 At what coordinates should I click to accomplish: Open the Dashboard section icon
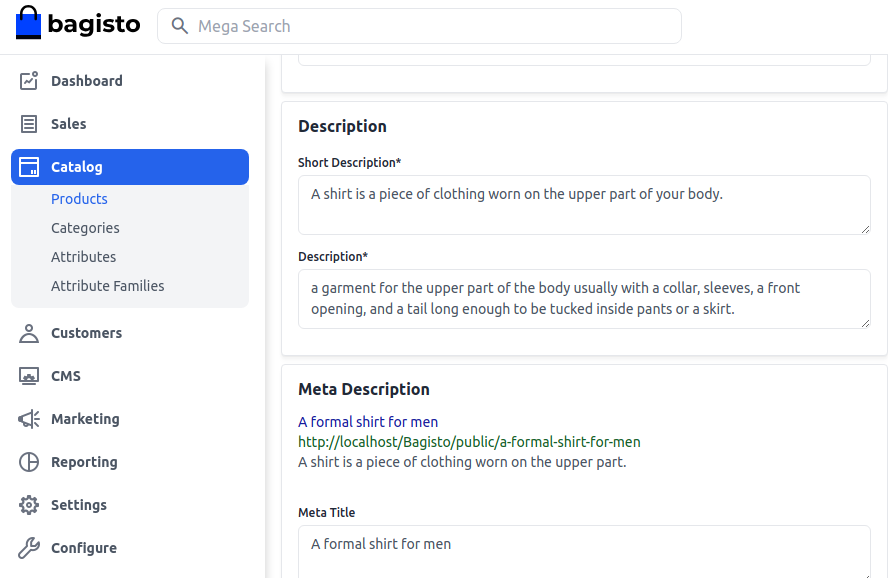pos(30,81)
